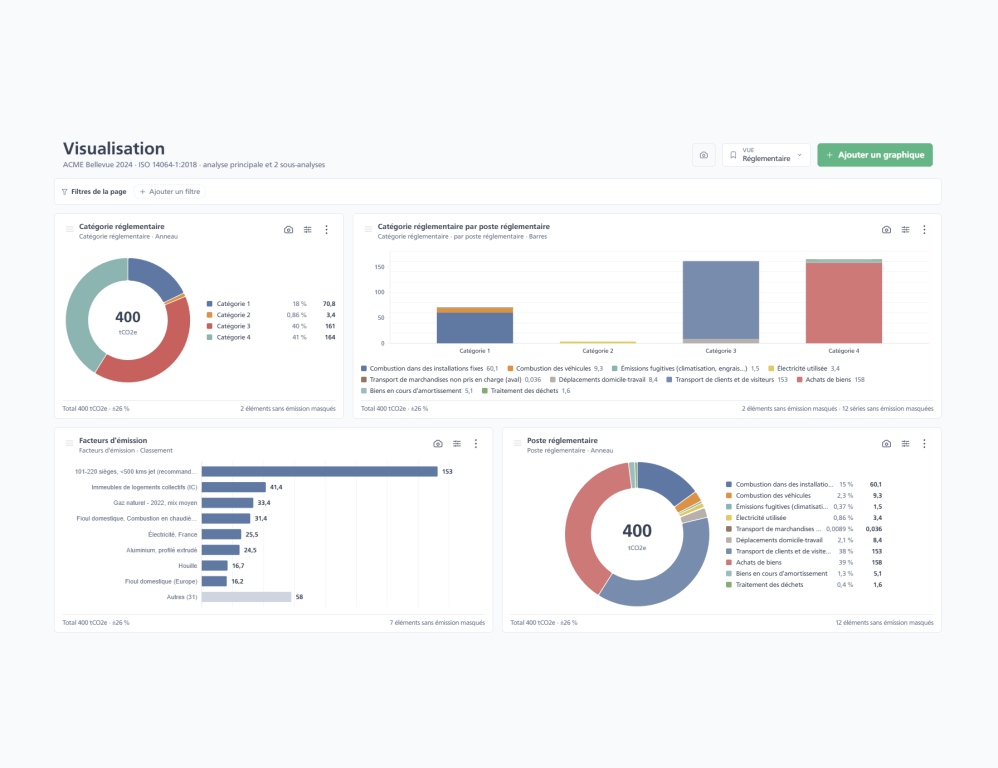Click the Facteurs d'émission chart drag handle
Screen dimensions: 998x768
pyautogui.click(x=69, y=443)
